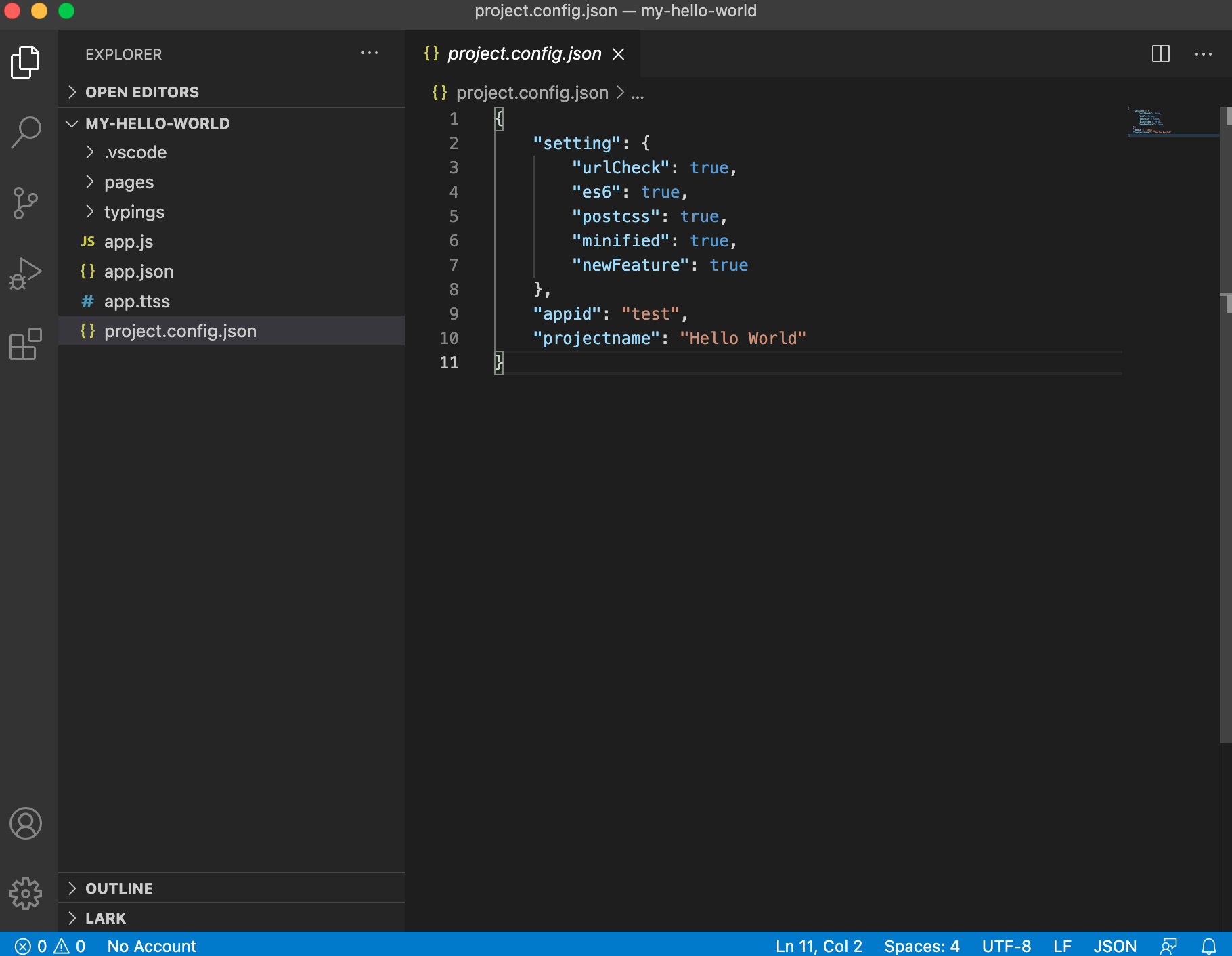1232x956 pixels.
Task: Open the Accounts menu icon
Action: click(x=26, y=823)
